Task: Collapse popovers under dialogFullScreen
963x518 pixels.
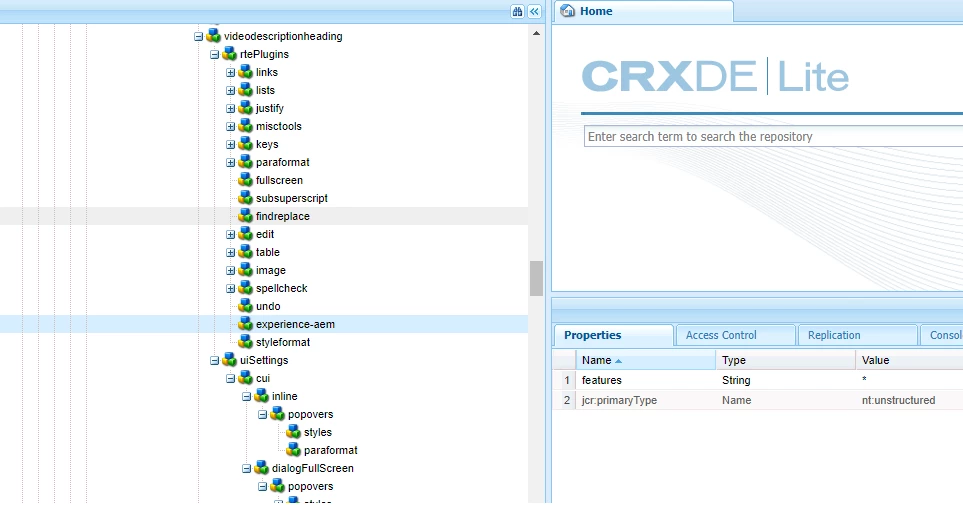Action: tap(262, 487)
